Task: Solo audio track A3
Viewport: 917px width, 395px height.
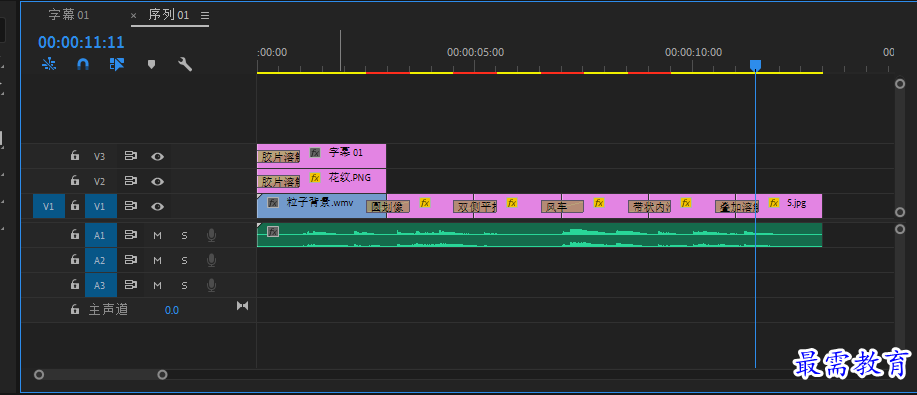Action: point(184,285)
